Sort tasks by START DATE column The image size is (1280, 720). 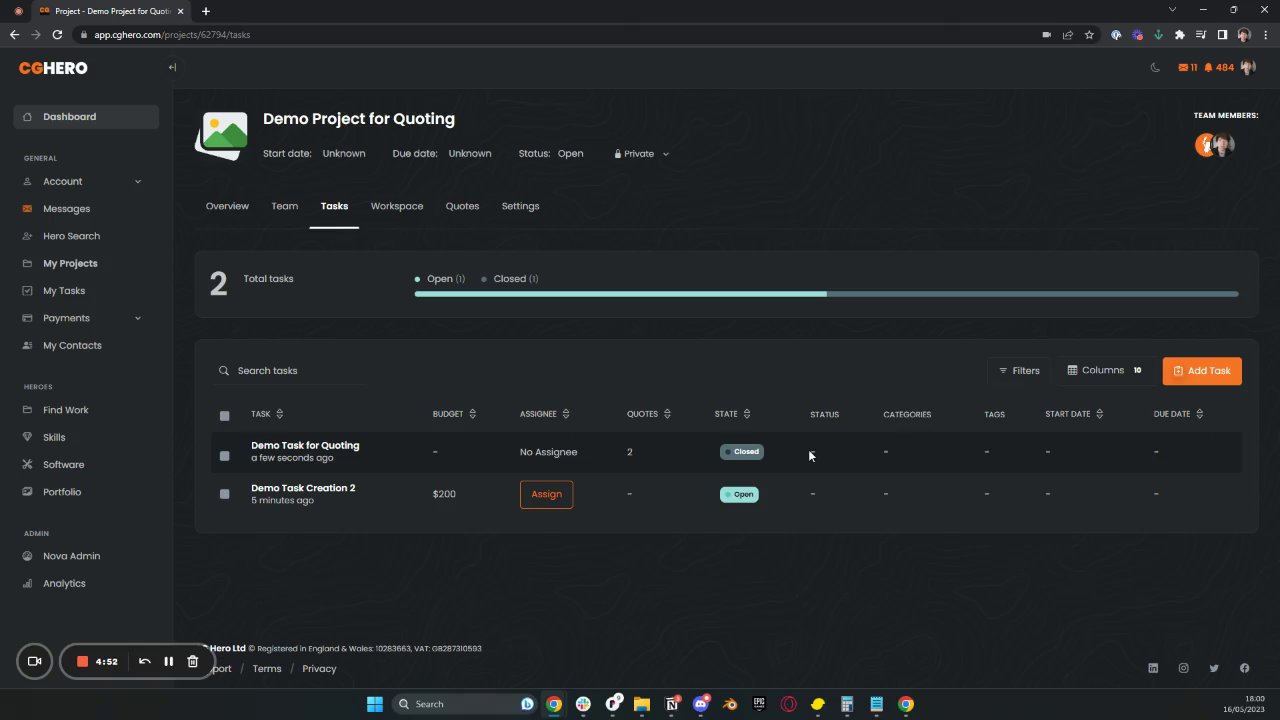point(1075,414)
